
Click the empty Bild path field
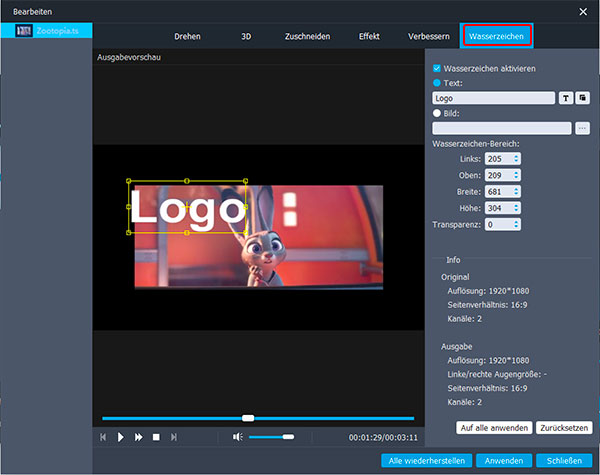point(502,128)
